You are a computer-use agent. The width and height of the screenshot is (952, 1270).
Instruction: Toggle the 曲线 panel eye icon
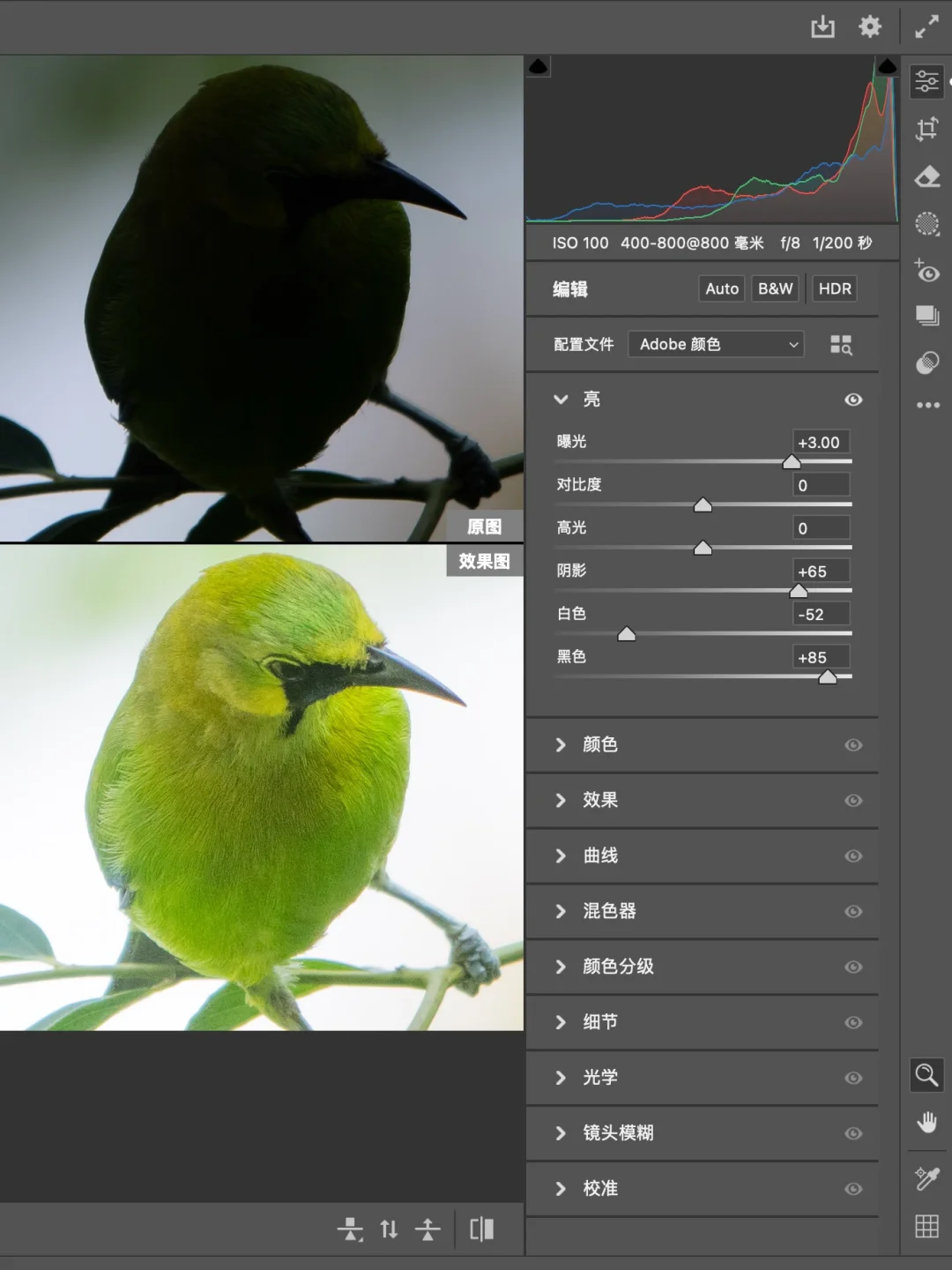[x=852, y=856]
